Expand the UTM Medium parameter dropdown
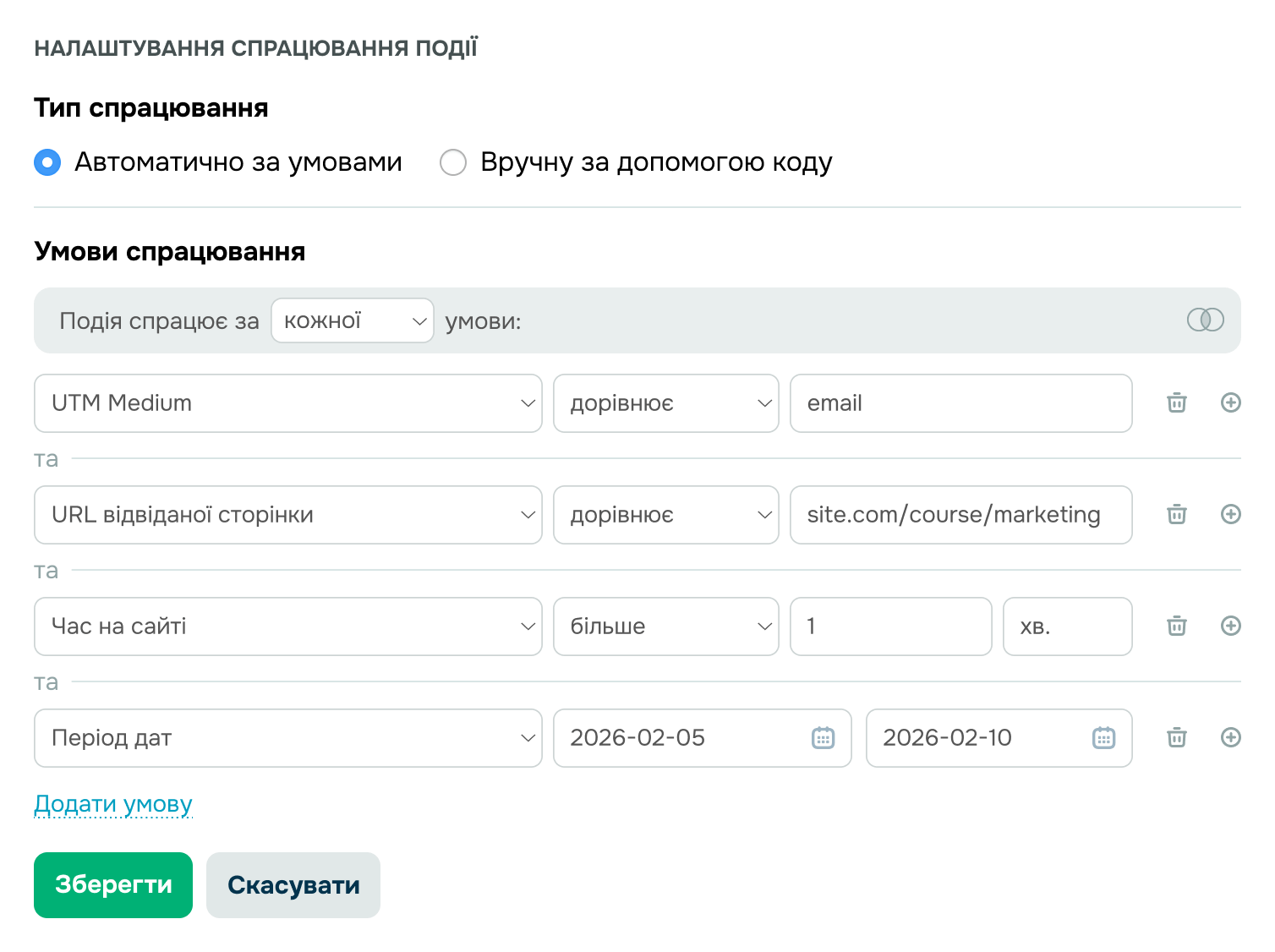Screen dimensions: 1275x952 click(x=287, y=403)
